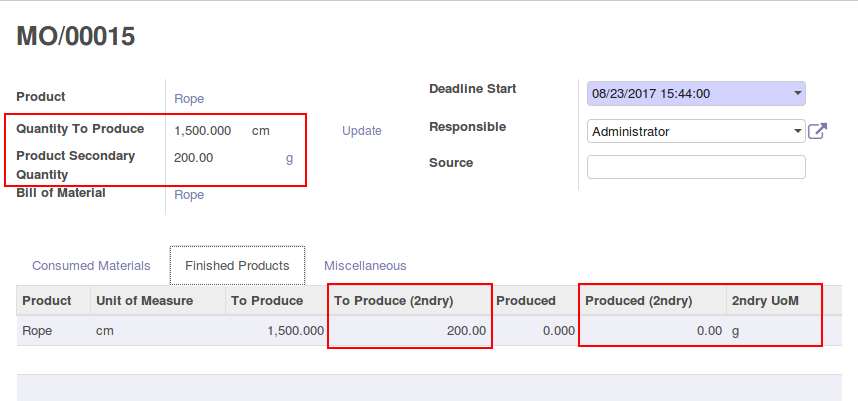Click the Quantity To Produce value 1,500.000
Screen dimensions: 858x401
pos(203,131)
